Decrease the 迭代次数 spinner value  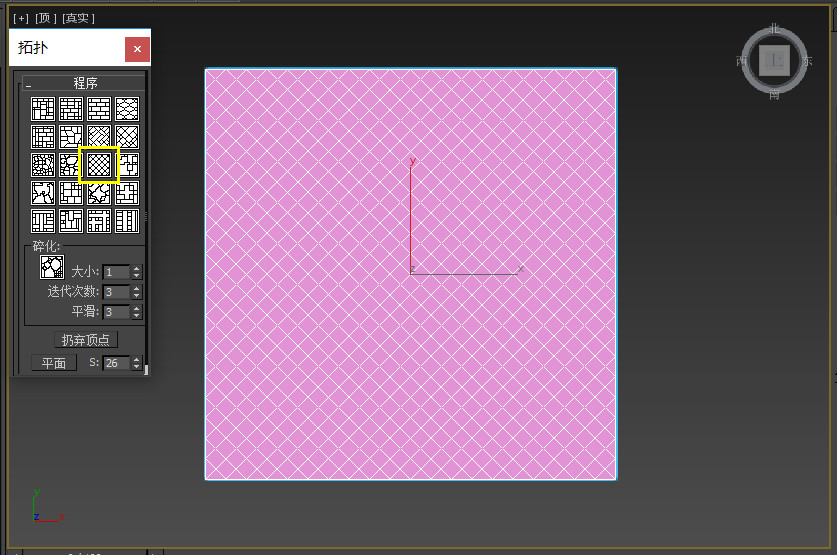[137, 295]
